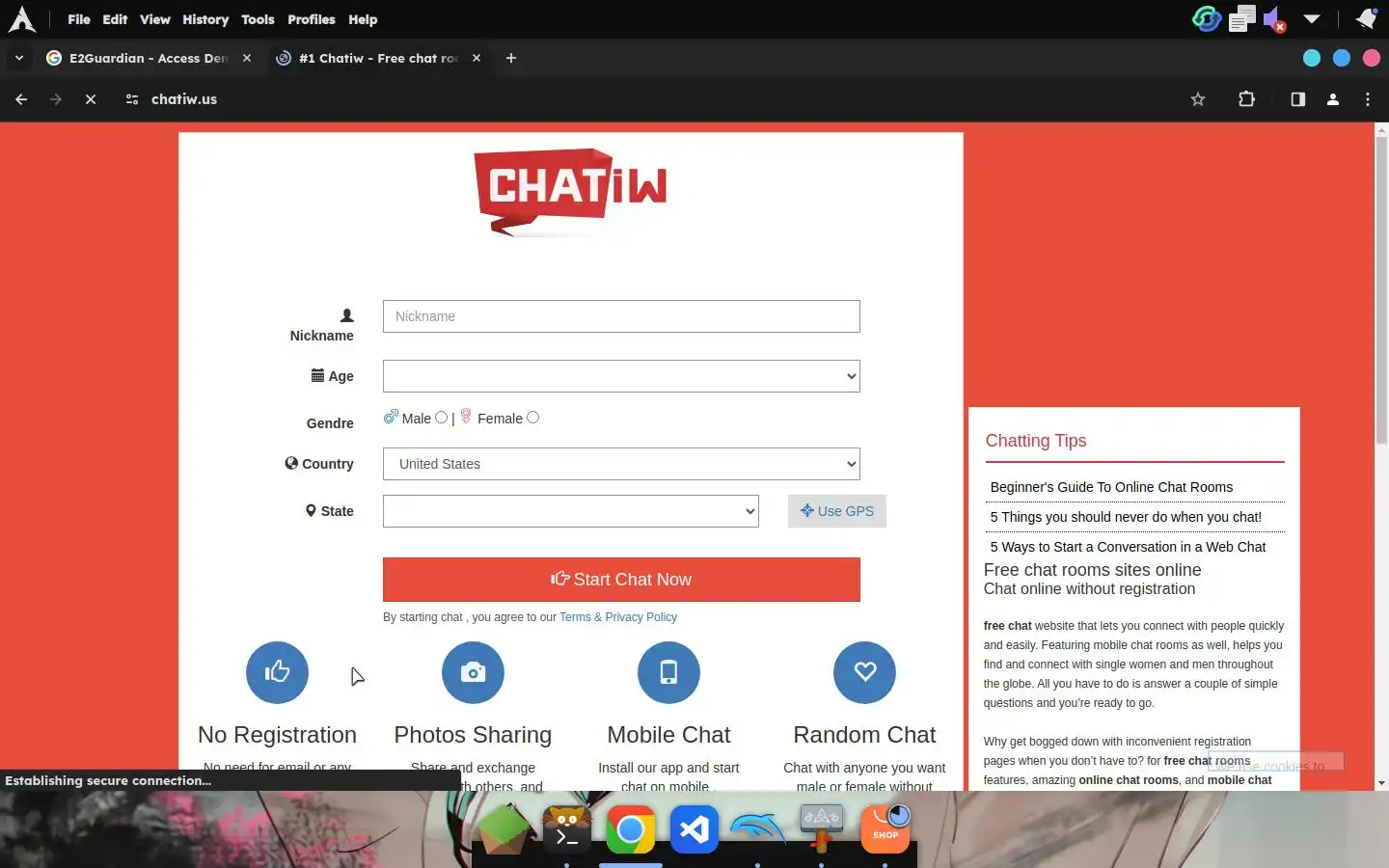Close the E2Guardian tab
Screen dimensions: 1389x868
pyautogui.click(x=247, y=58)
